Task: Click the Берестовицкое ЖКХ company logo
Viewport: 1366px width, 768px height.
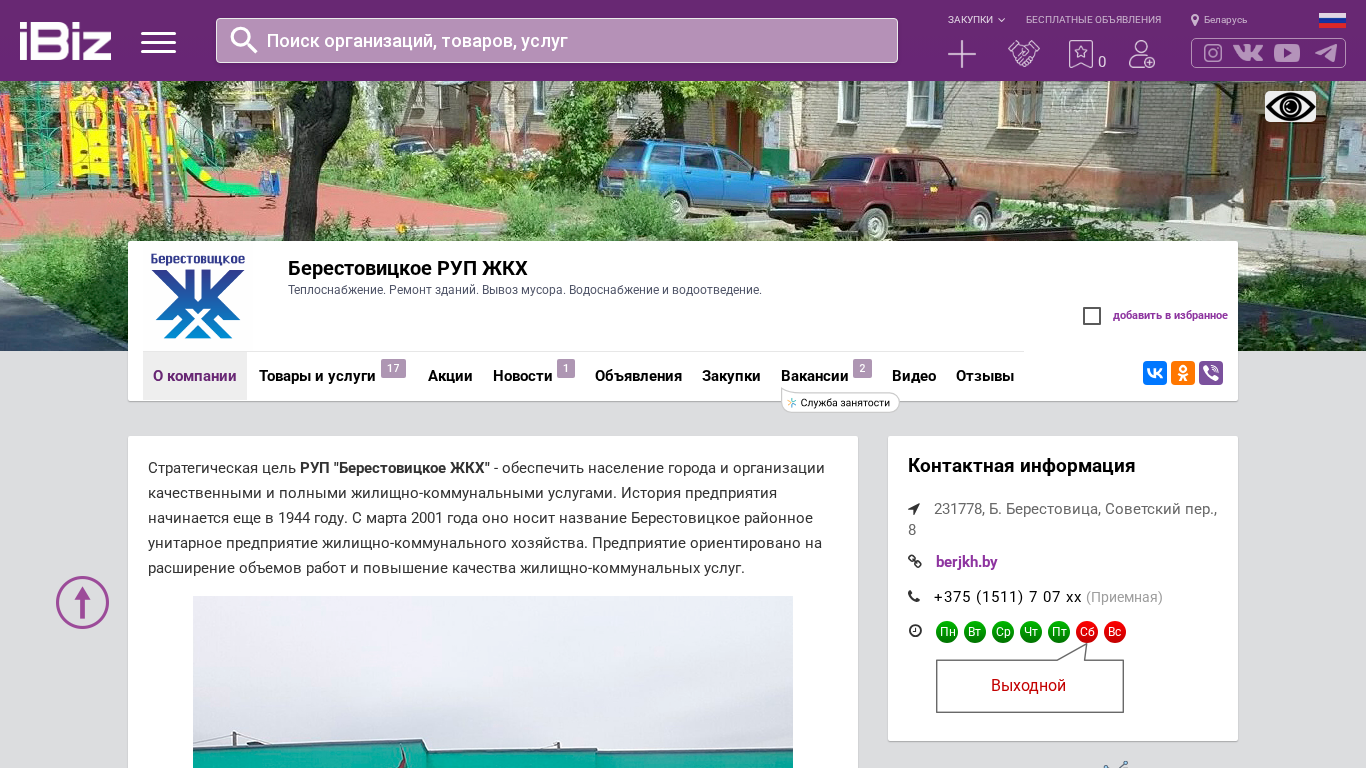Action: (x=198, y=296)
